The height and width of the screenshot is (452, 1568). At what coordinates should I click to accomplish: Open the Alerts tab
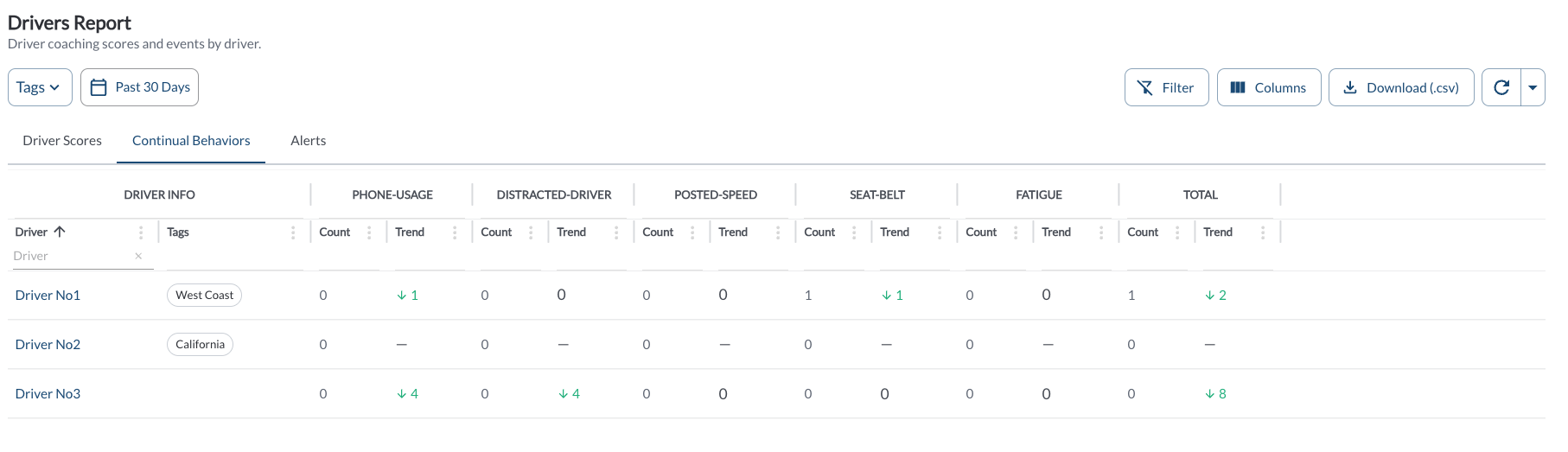pyautogui.click(x=308, y=140)
